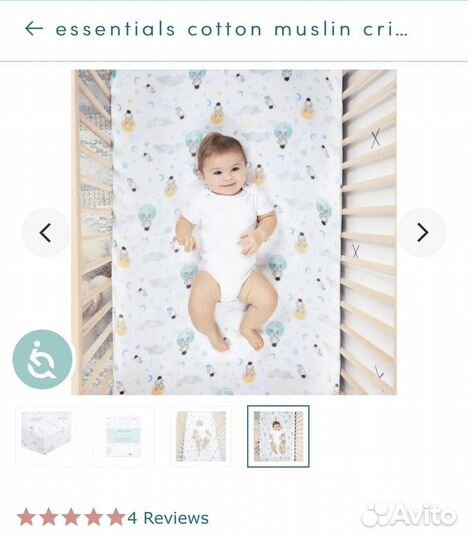This screenshot has width=468, height=540.
Task: Open the 4 Reviews link
Action: (x=168, y=518)
